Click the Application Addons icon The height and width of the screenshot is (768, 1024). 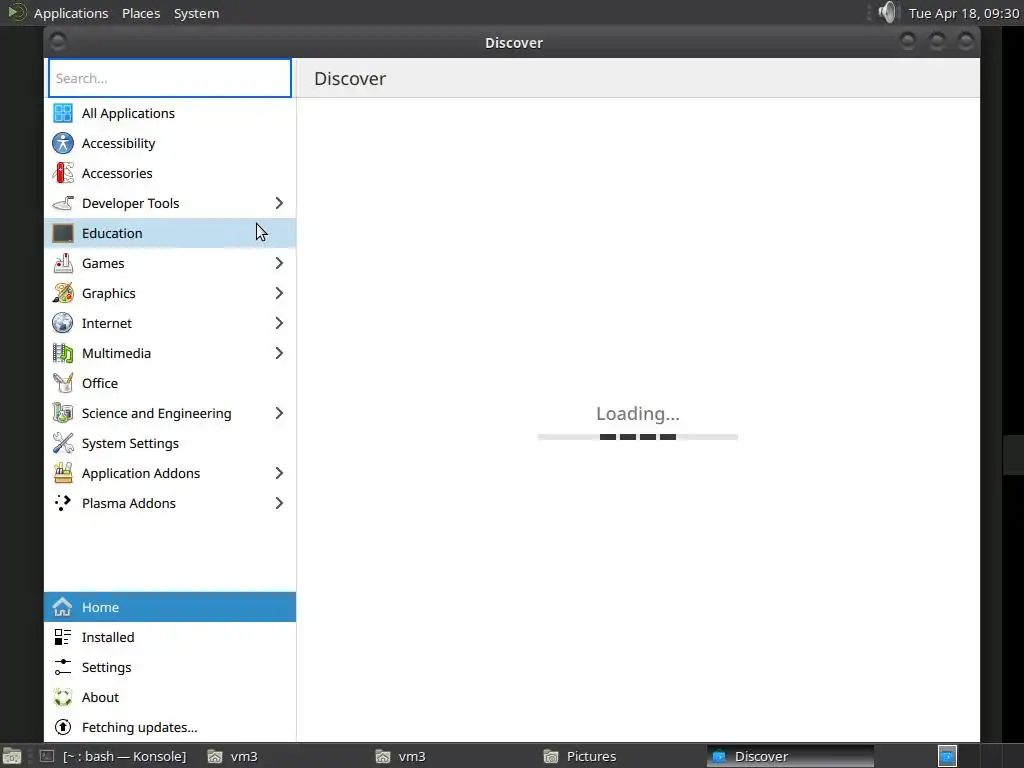point(63,473)
